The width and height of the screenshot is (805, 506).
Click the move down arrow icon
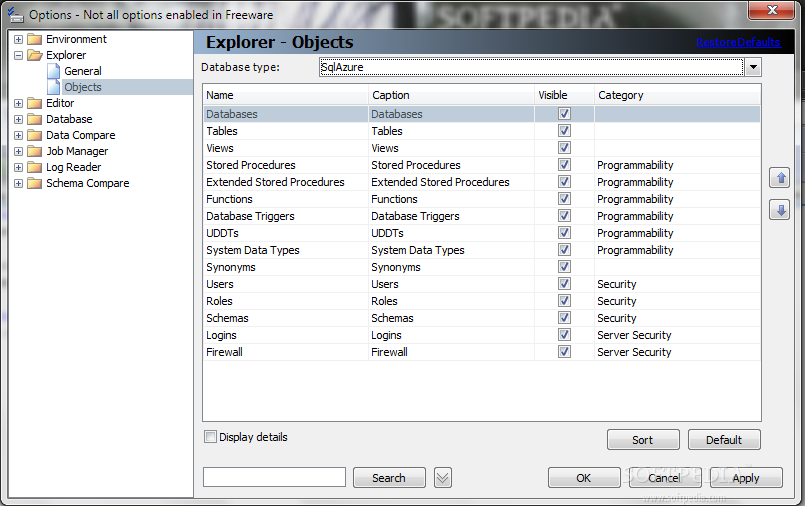pyautogui.click(x=780, y=210)
